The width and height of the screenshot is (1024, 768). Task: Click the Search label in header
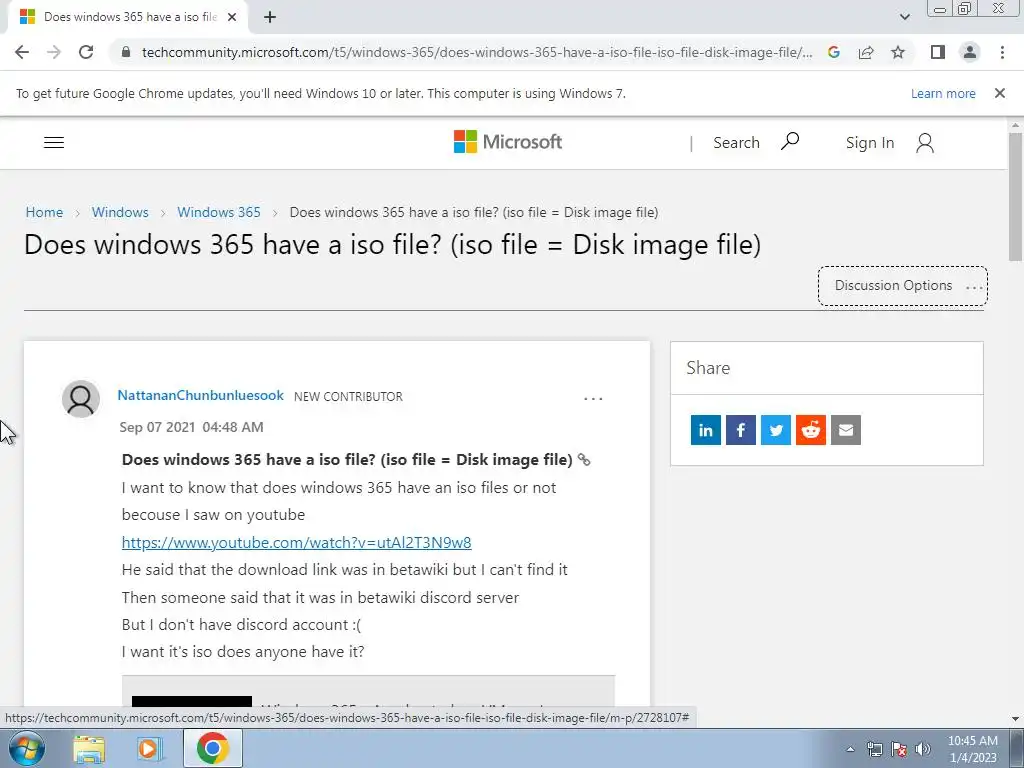click(736, 142)
